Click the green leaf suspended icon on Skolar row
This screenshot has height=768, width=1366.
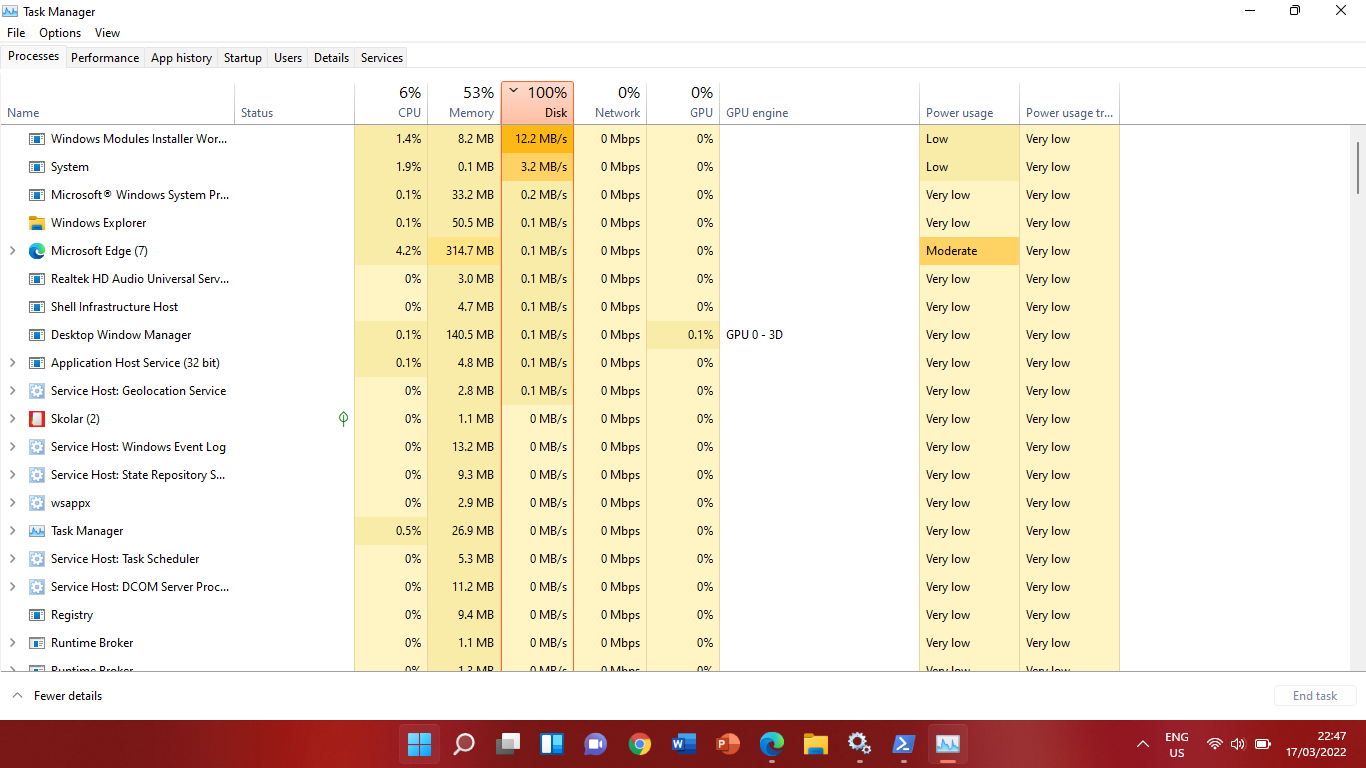coord(343,419)
